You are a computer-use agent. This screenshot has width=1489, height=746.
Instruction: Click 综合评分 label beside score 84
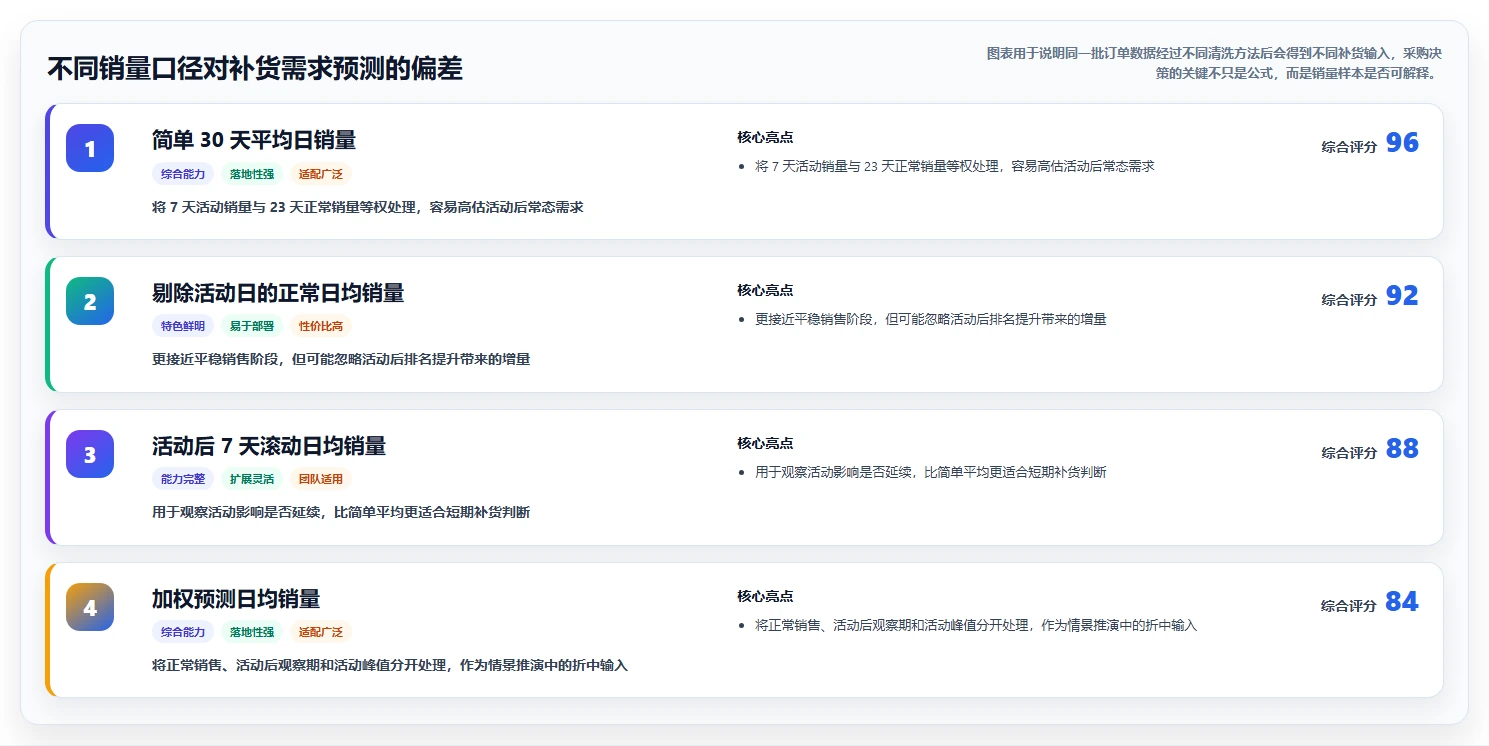coord(1349,606)
